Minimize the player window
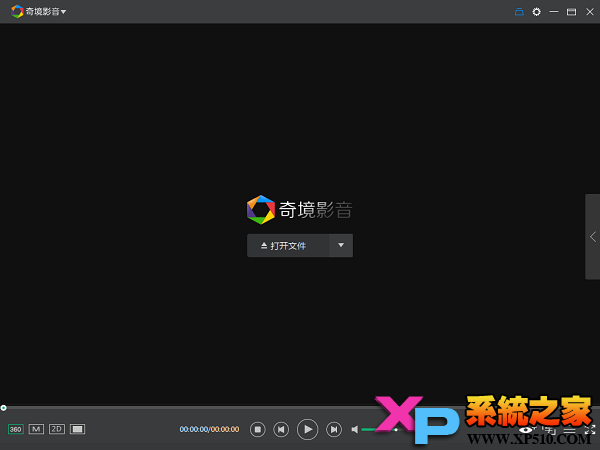The image size is (600, 450). click(554, 12)
